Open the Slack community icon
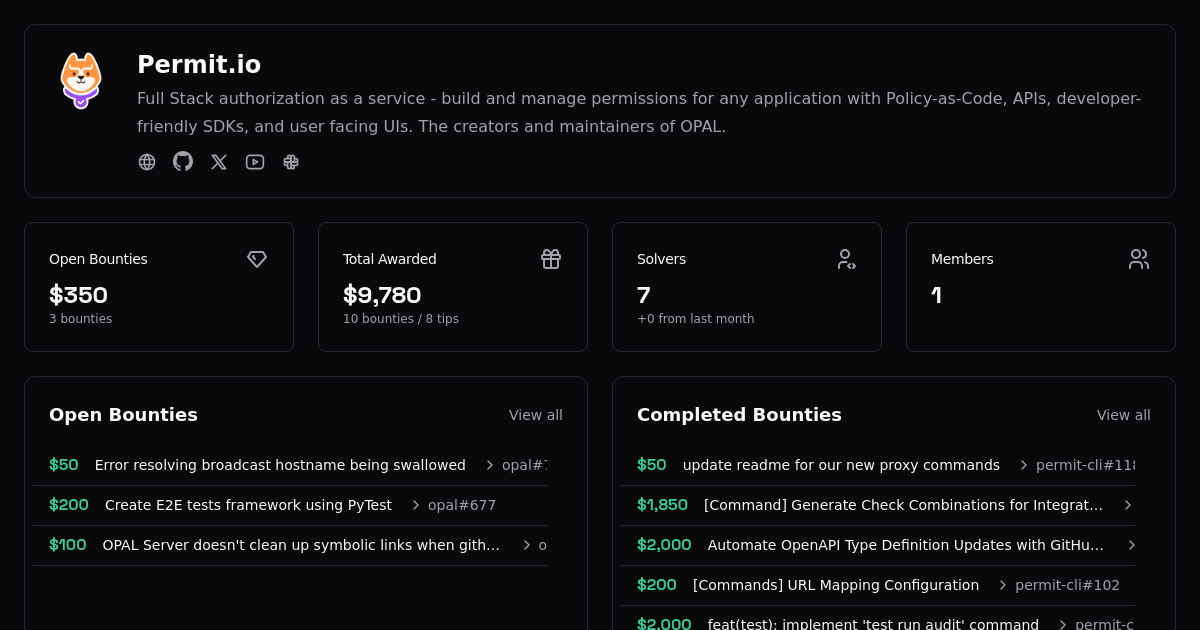The height and width of the screenshot is (630, 1200). (291, 161)
